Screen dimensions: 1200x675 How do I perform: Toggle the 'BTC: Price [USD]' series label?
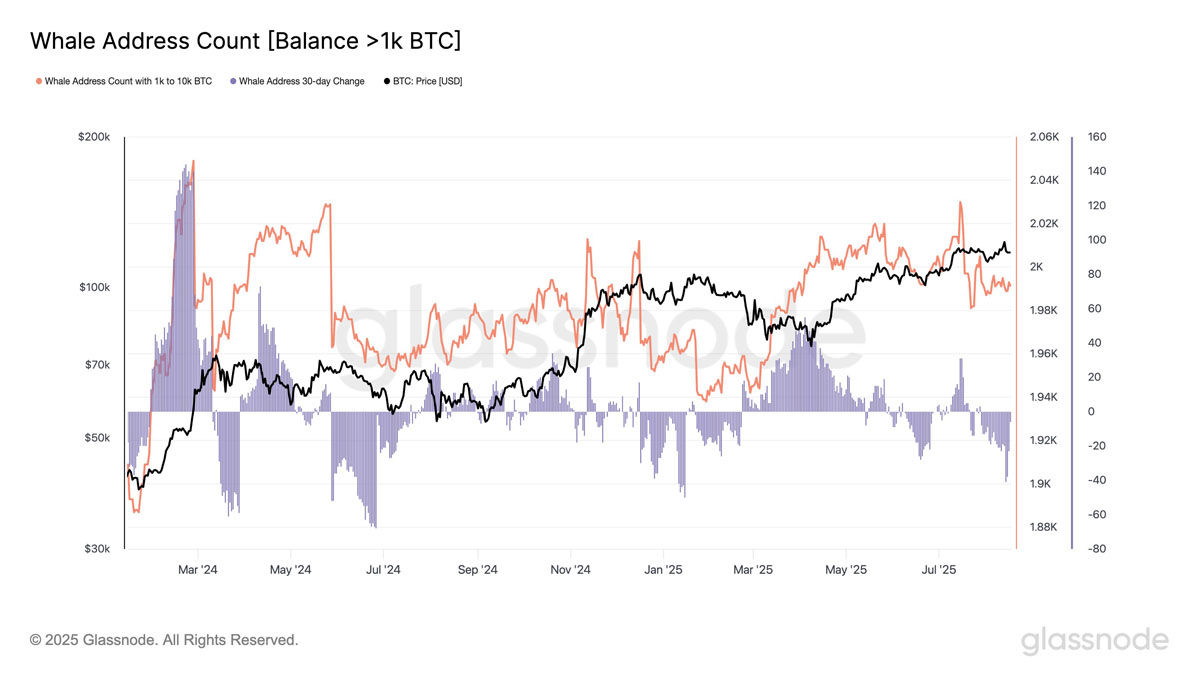(427, 81)
